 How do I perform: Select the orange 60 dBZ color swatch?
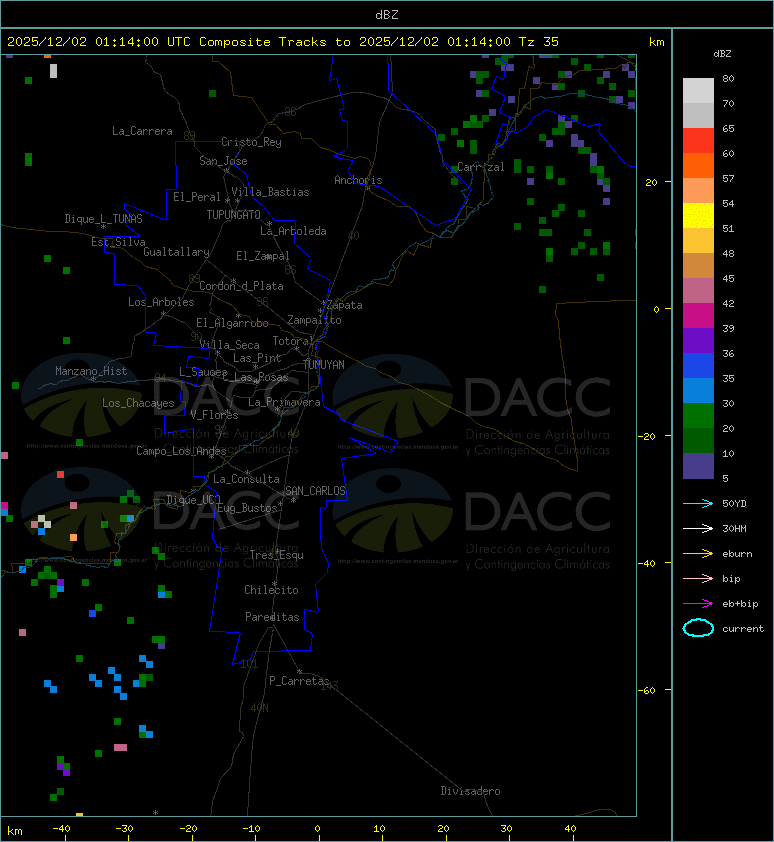(x=698, y=166)
